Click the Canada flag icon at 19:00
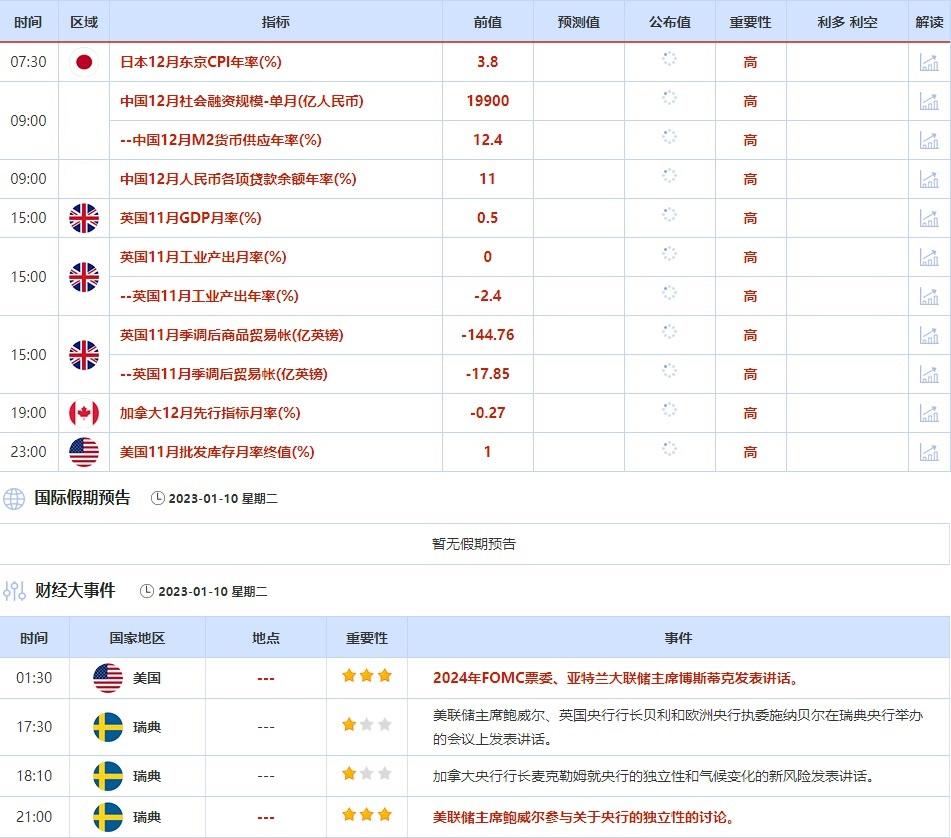Viewport: 951px width, 838px height. coord(84,413)
